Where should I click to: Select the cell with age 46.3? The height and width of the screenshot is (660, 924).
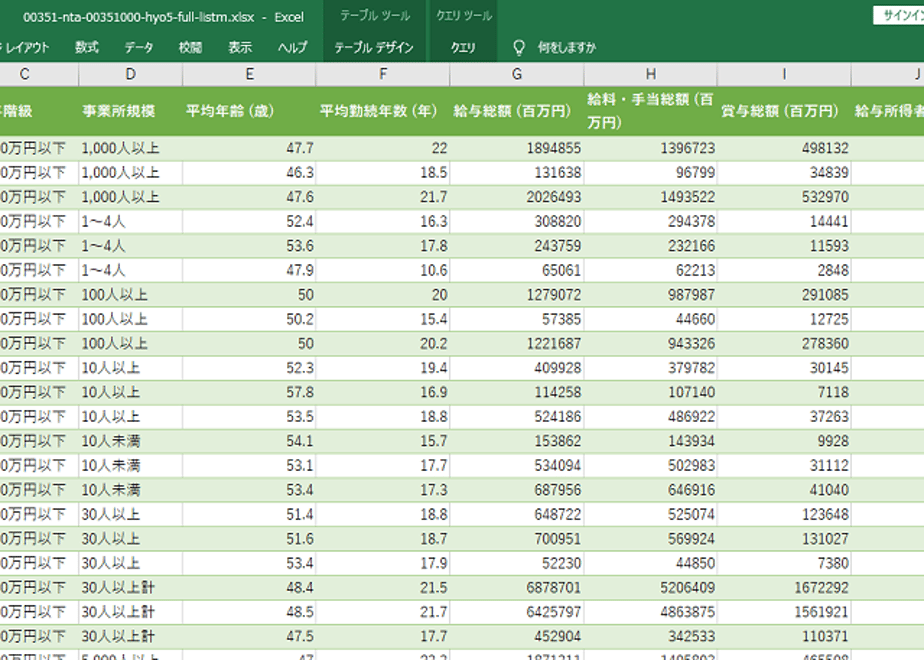point(249,173)
